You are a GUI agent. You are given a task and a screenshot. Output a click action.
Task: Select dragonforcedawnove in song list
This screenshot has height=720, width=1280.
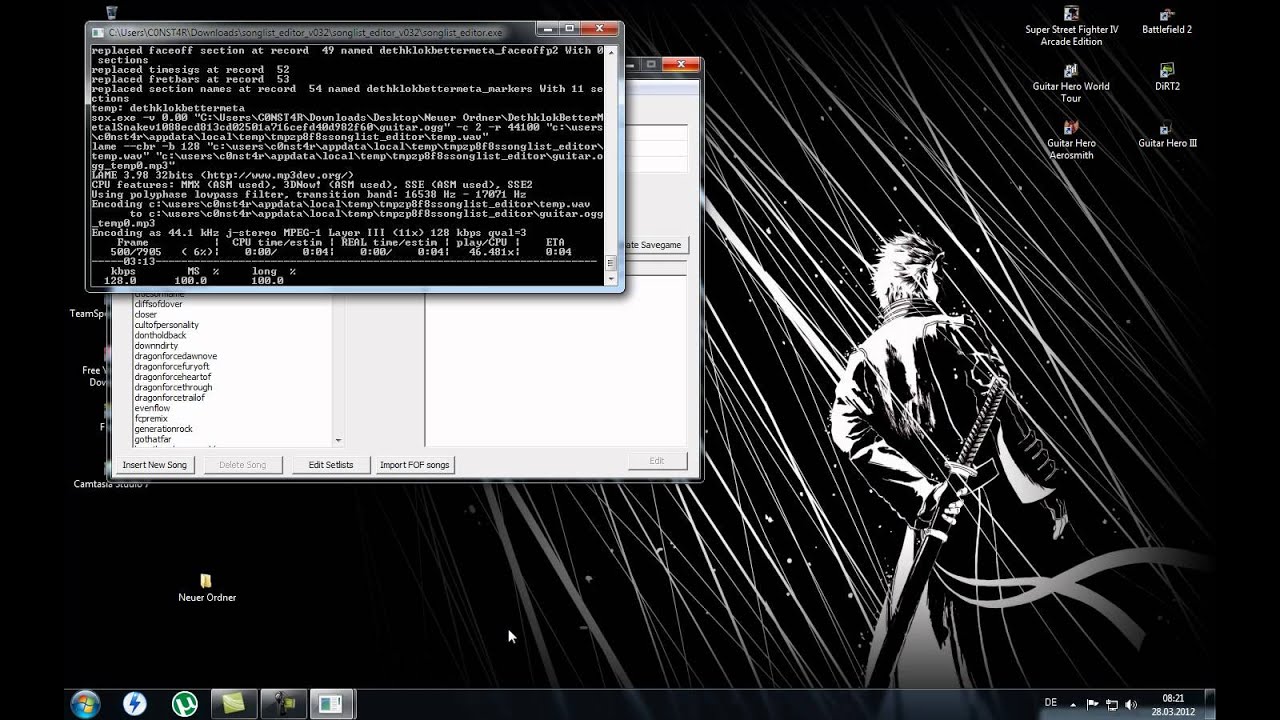(176, 356)
